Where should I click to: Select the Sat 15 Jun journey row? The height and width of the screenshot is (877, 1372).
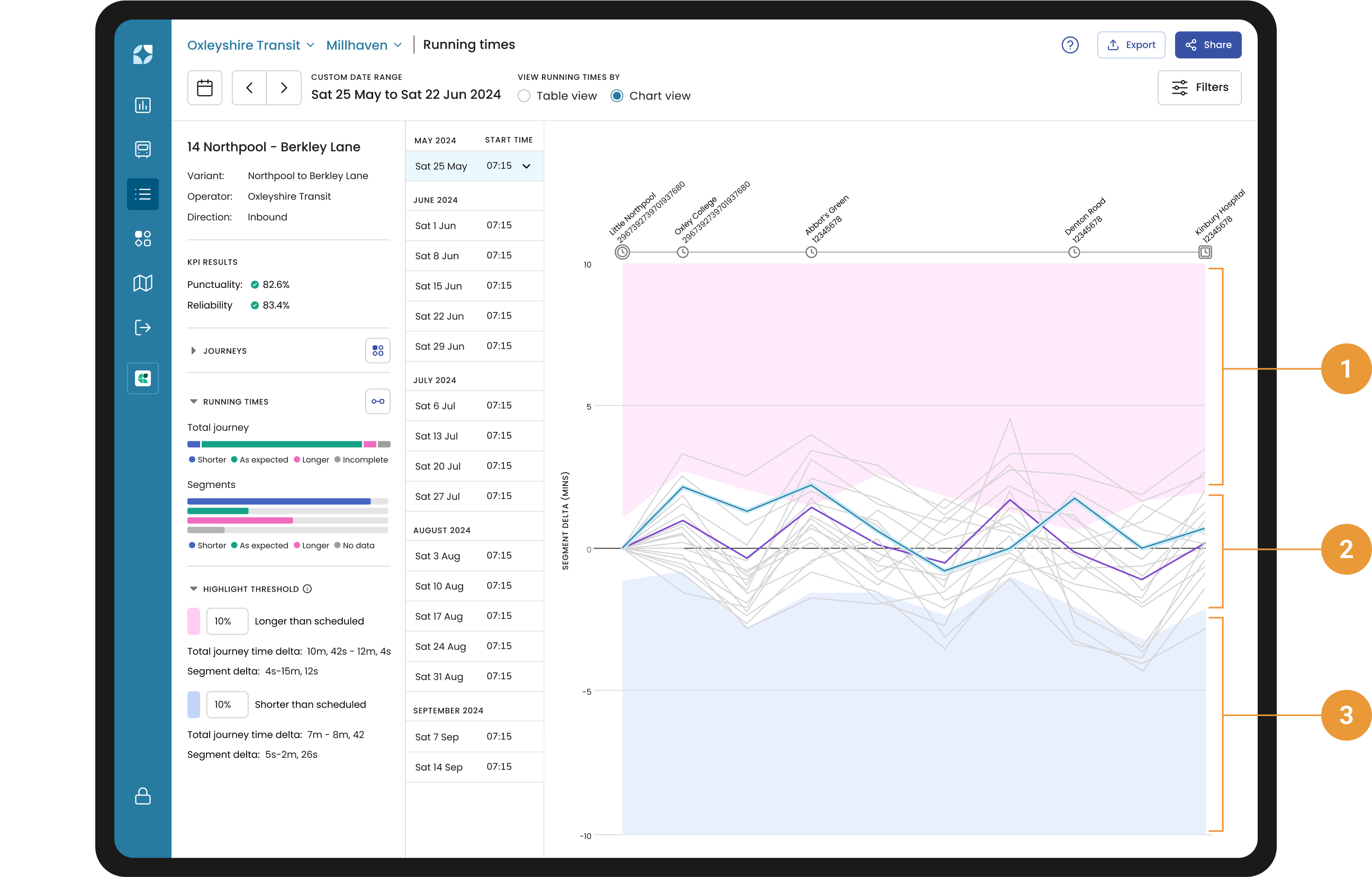click(473, 285)
